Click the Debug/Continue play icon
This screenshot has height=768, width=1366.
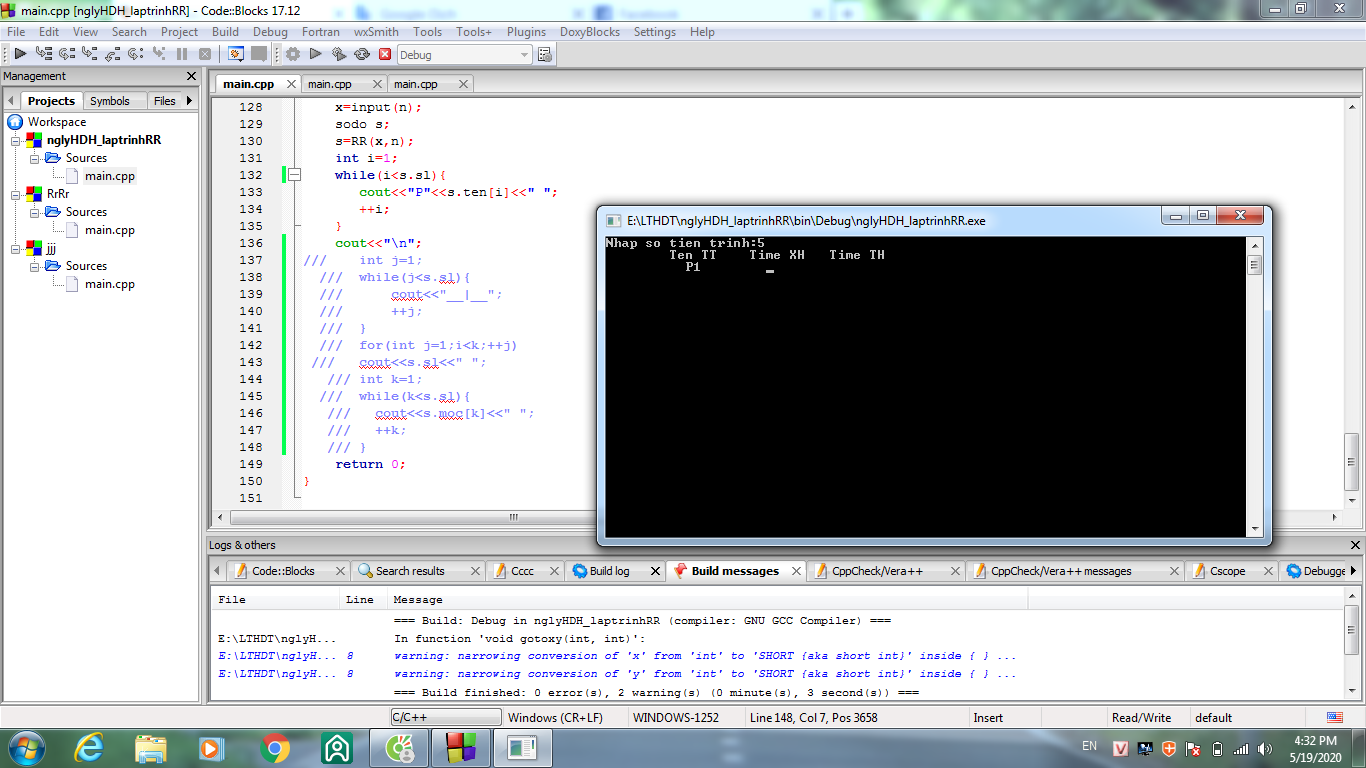point(20,54)
